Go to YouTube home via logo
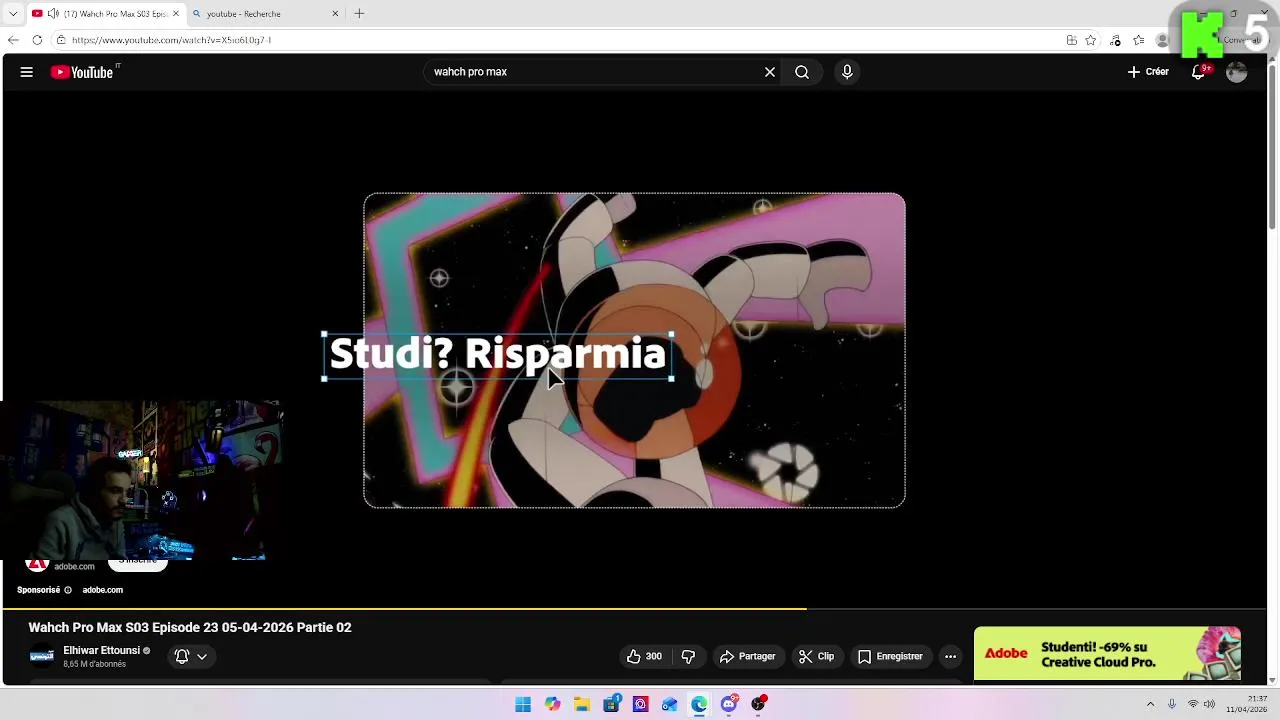1280x720 pixels. coord(84,72)
